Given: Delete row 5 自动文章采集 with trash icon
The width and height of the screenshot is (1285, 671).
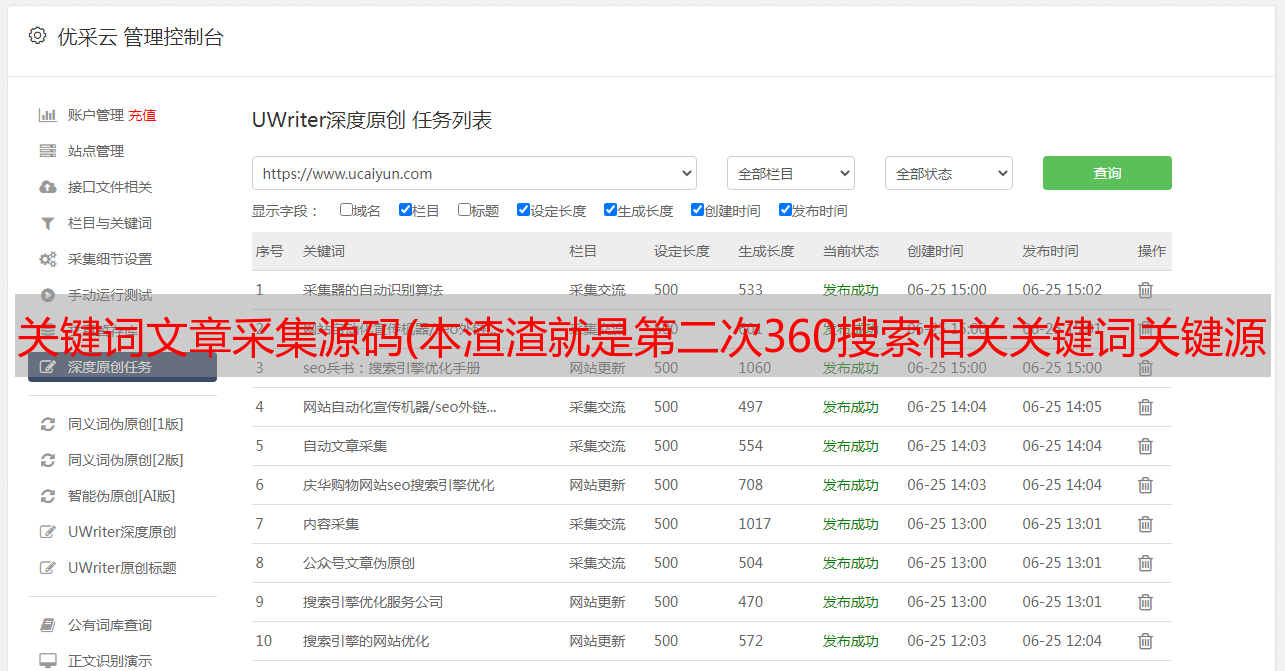Looking at the screenshot, I should tap(1145, 446).
